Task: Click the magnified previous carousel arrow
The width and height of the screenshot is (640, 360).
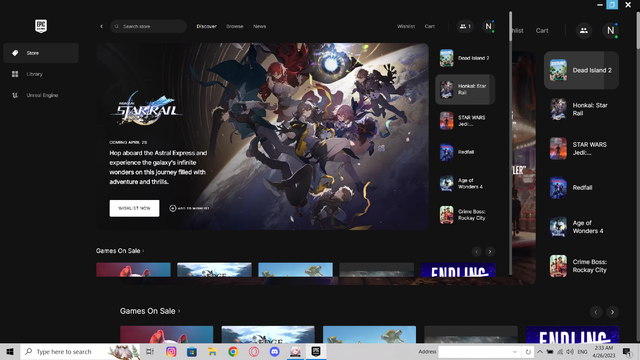Action: click(596, 312)
